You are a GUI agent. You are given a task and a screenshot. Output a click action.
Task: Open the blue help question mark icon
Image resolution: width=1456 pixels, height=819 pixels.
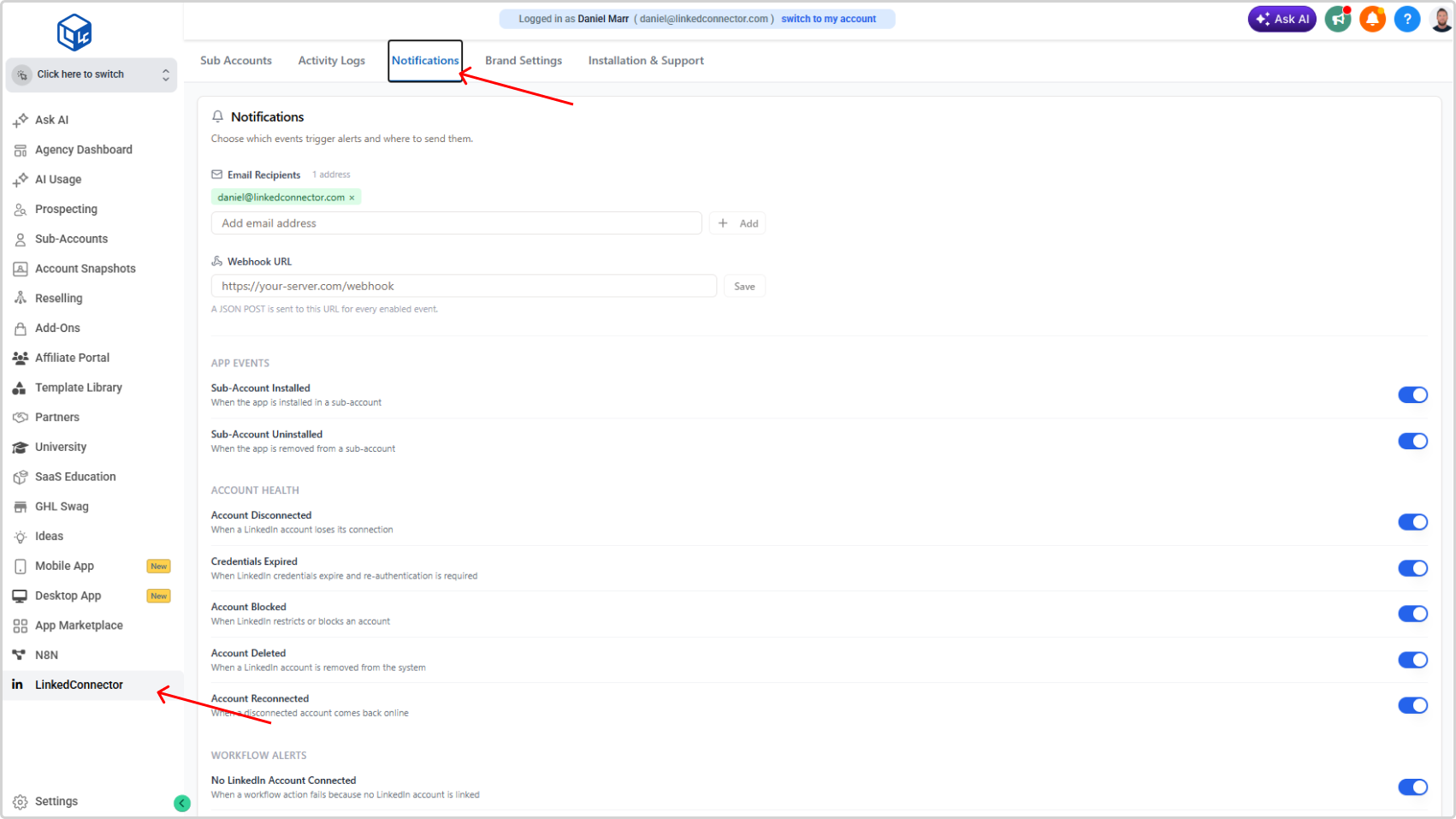point(1407,19)
